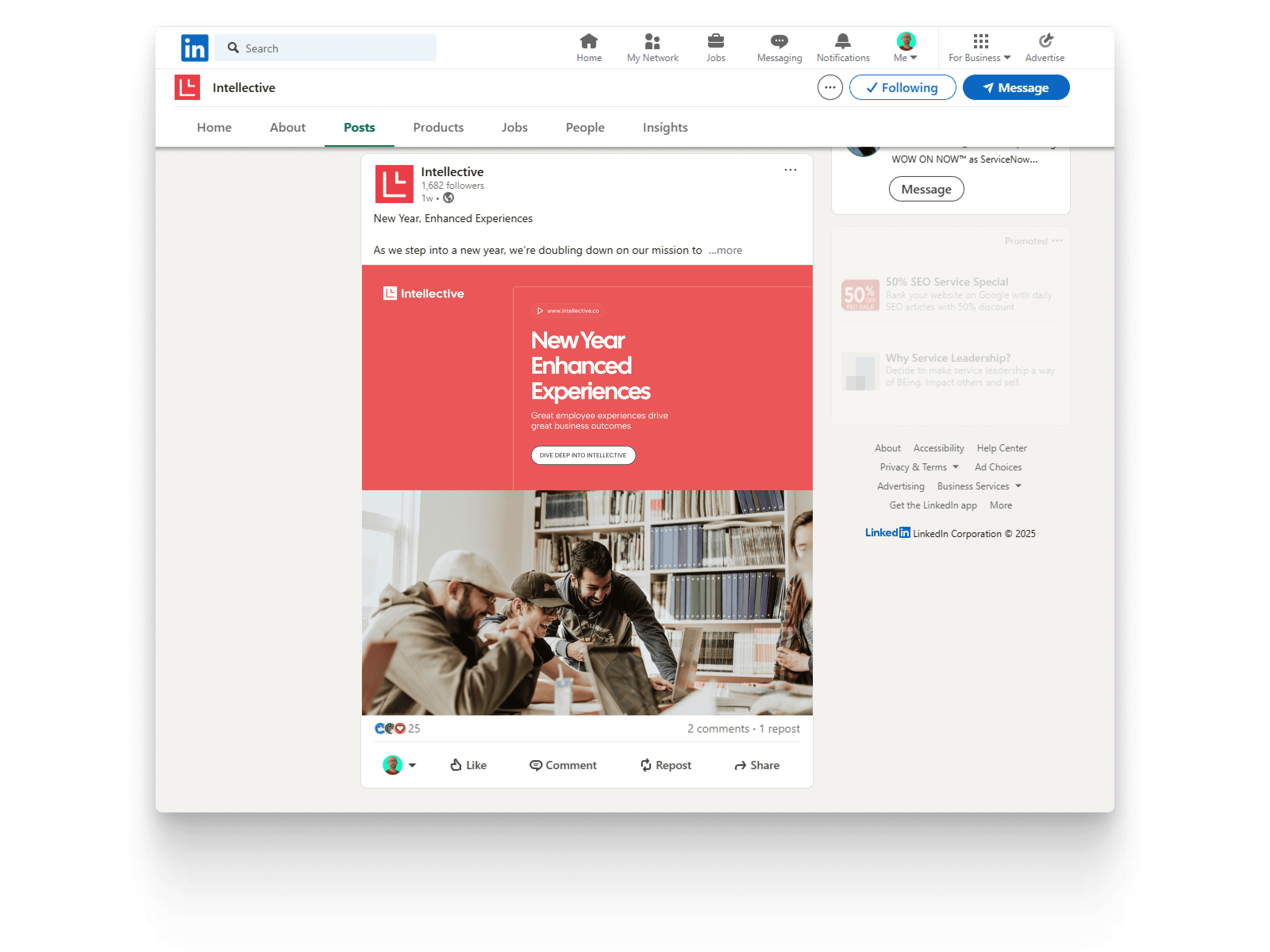Open the footer About link
The image size is (1270, 952).
click(888, 448)
